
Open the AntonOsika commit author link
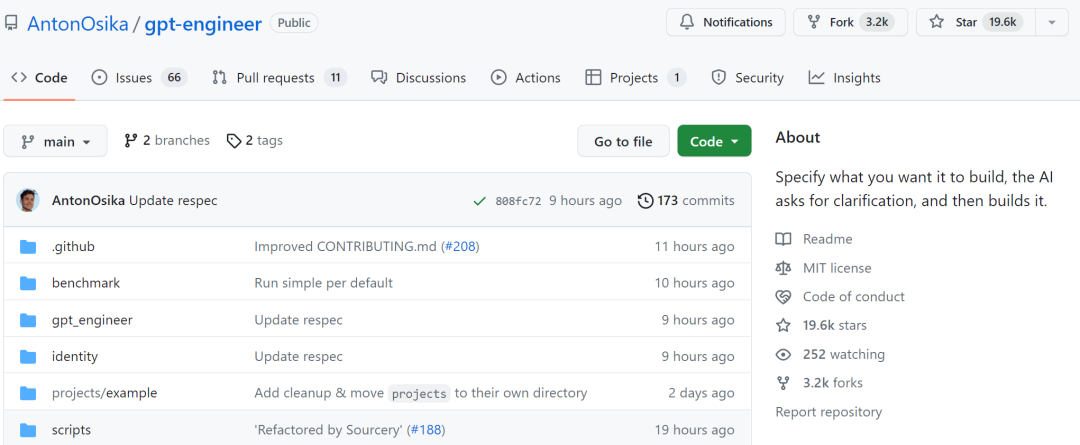[x=89, y=201]
